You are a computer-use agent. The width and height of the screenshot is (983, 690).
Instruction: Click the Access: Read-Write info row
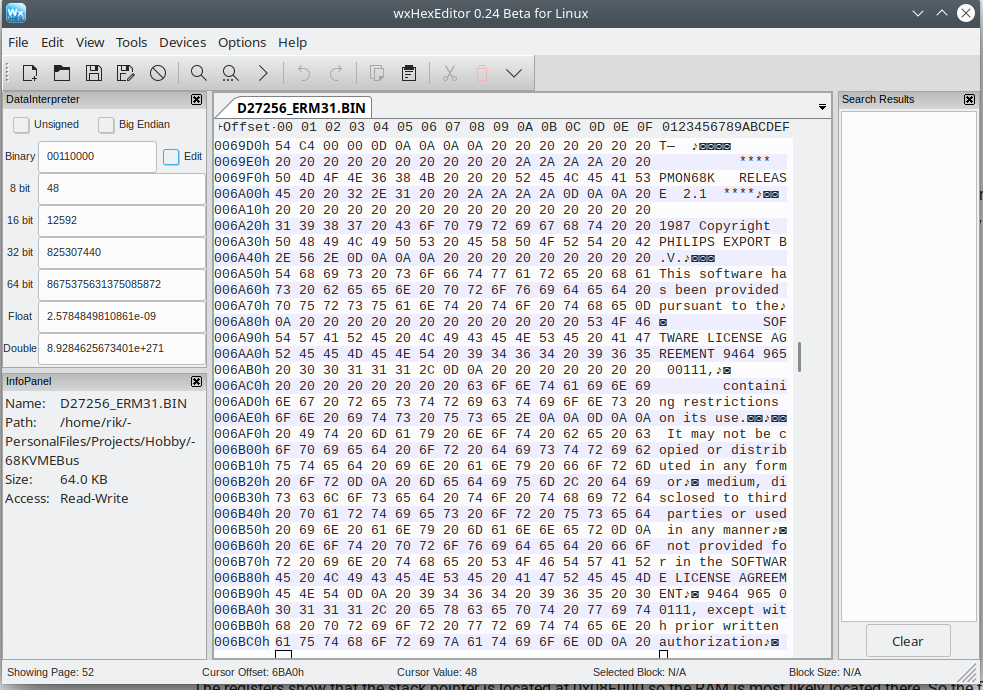coord(67,499)
